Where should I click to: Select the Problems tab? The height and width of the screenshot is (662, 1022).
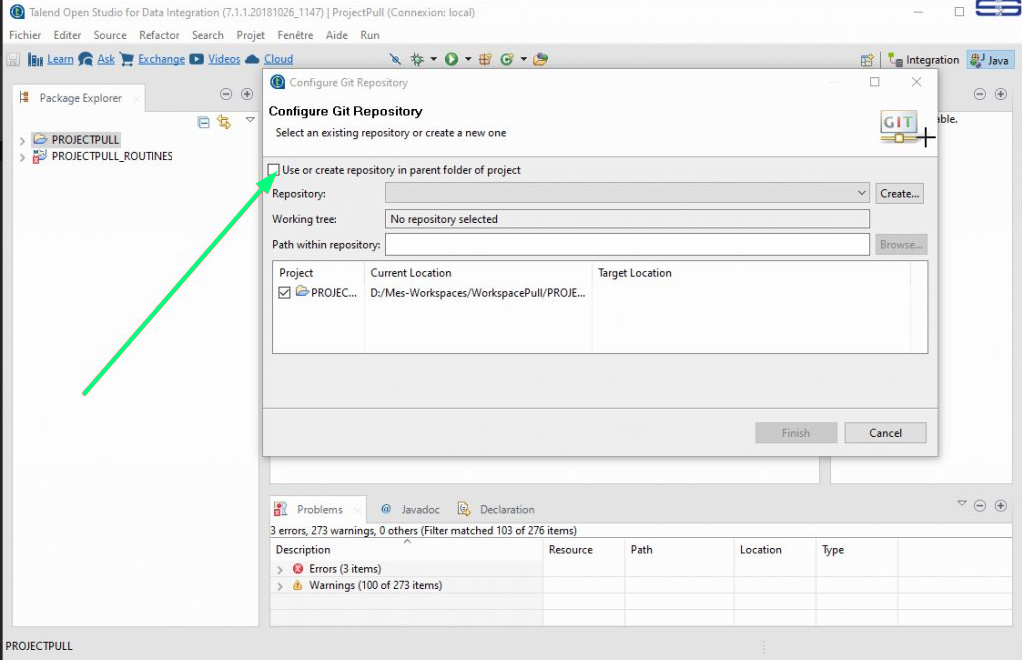point(317,510)
